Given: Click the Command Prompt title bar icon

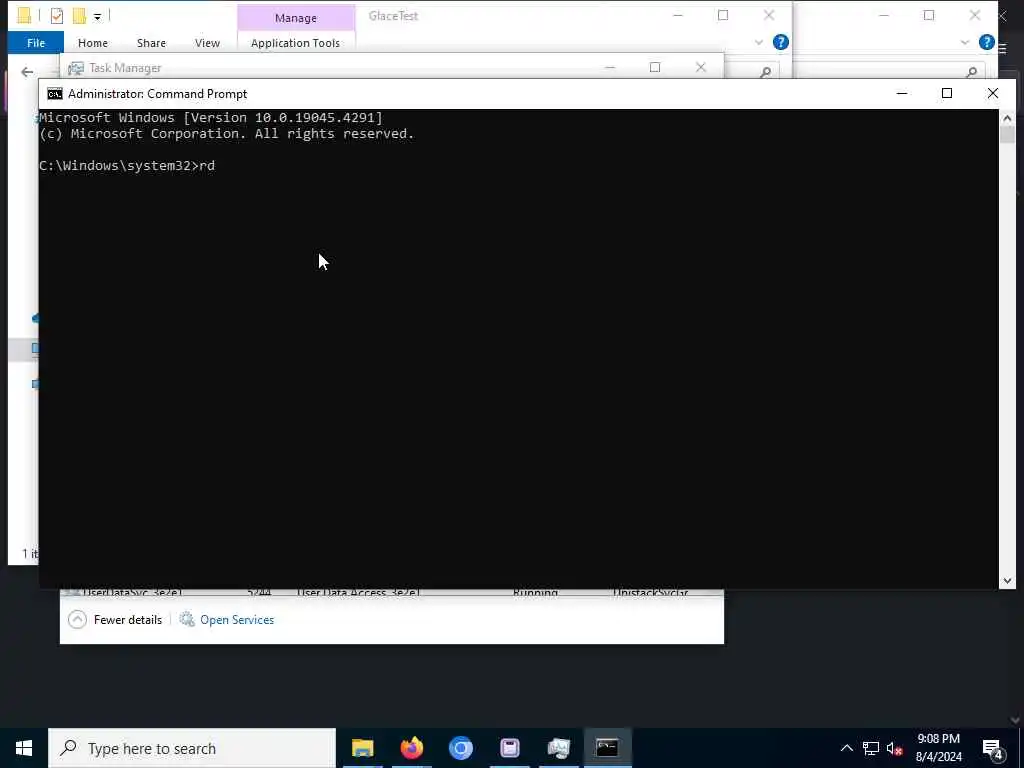Looking at the screenshot, I should [x=55, y=94].
